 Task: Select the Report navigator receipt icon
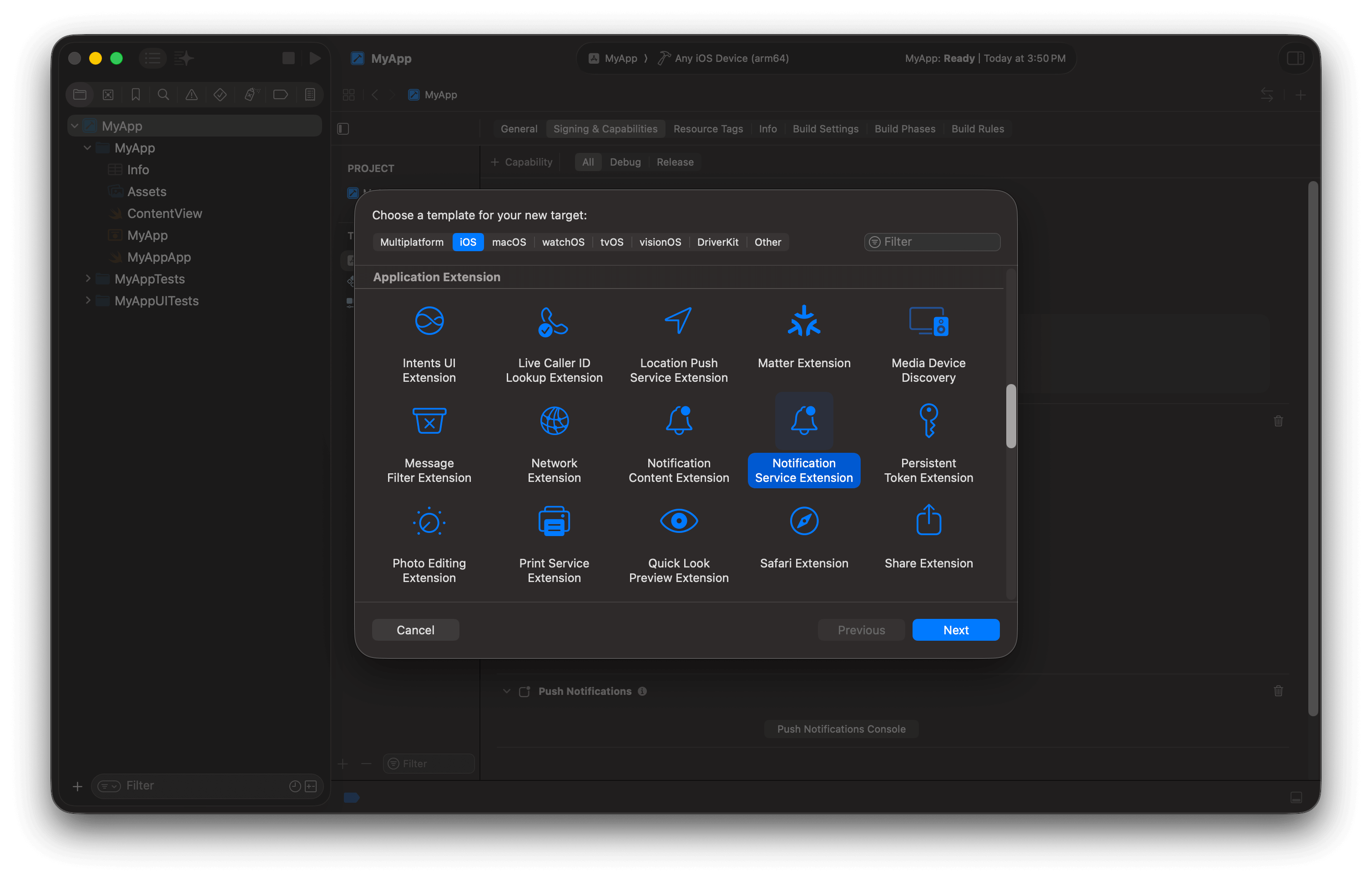point(309,94)
